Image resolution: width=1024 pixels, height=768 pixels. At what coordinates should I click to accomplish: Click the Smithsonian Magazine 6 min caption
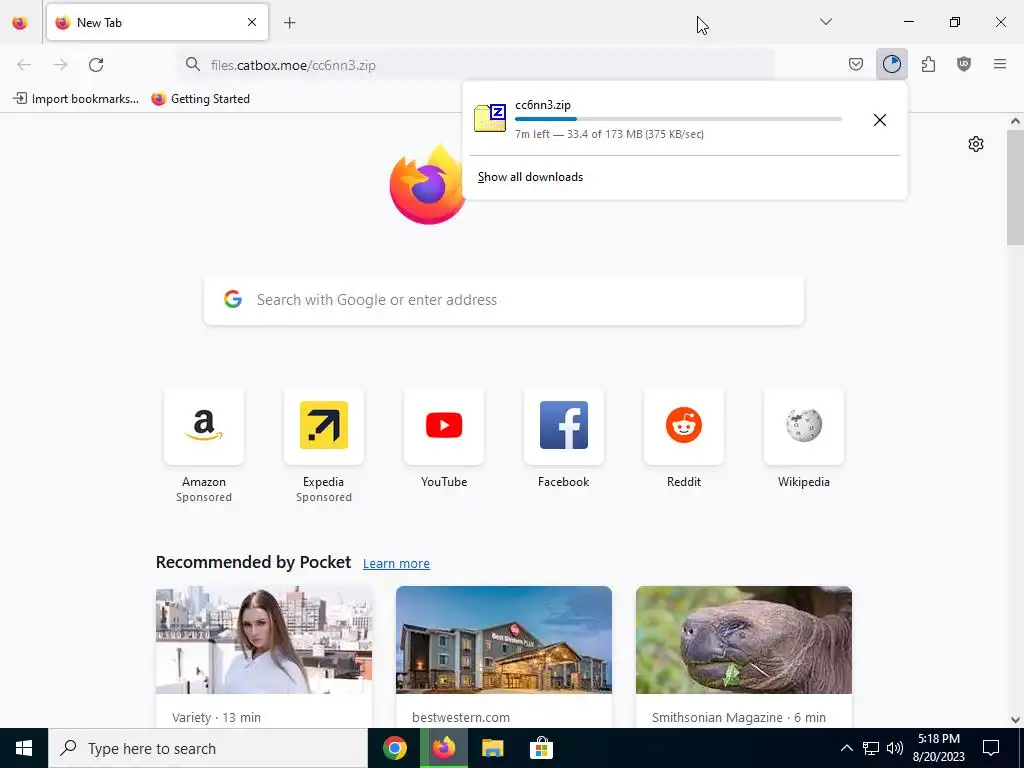739,717
